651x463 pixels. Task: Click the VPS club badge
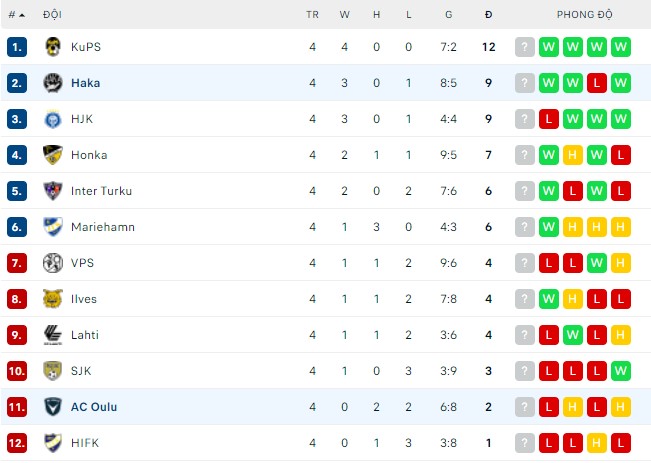53,263
